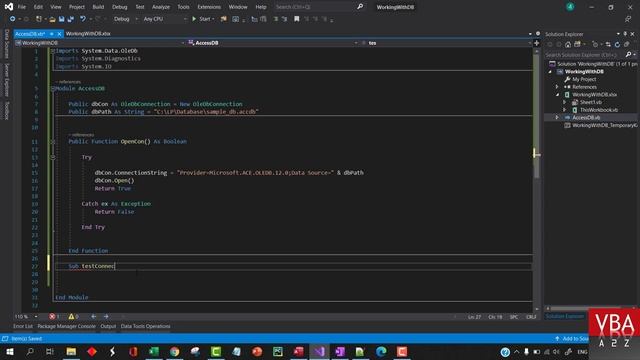This screenshot has height=360, width=640.
Task: Switch to the WorkingWithDB.xlsx tab
Action: (88, 33)
